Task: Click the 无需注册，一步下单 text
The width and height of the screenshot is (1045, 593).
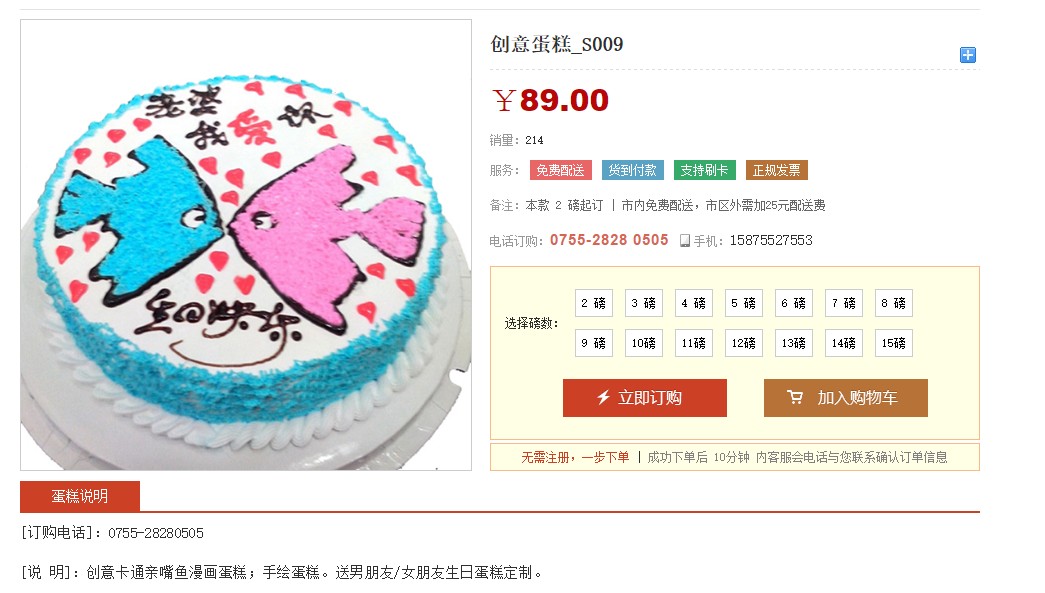Action: tap(574, 457)
